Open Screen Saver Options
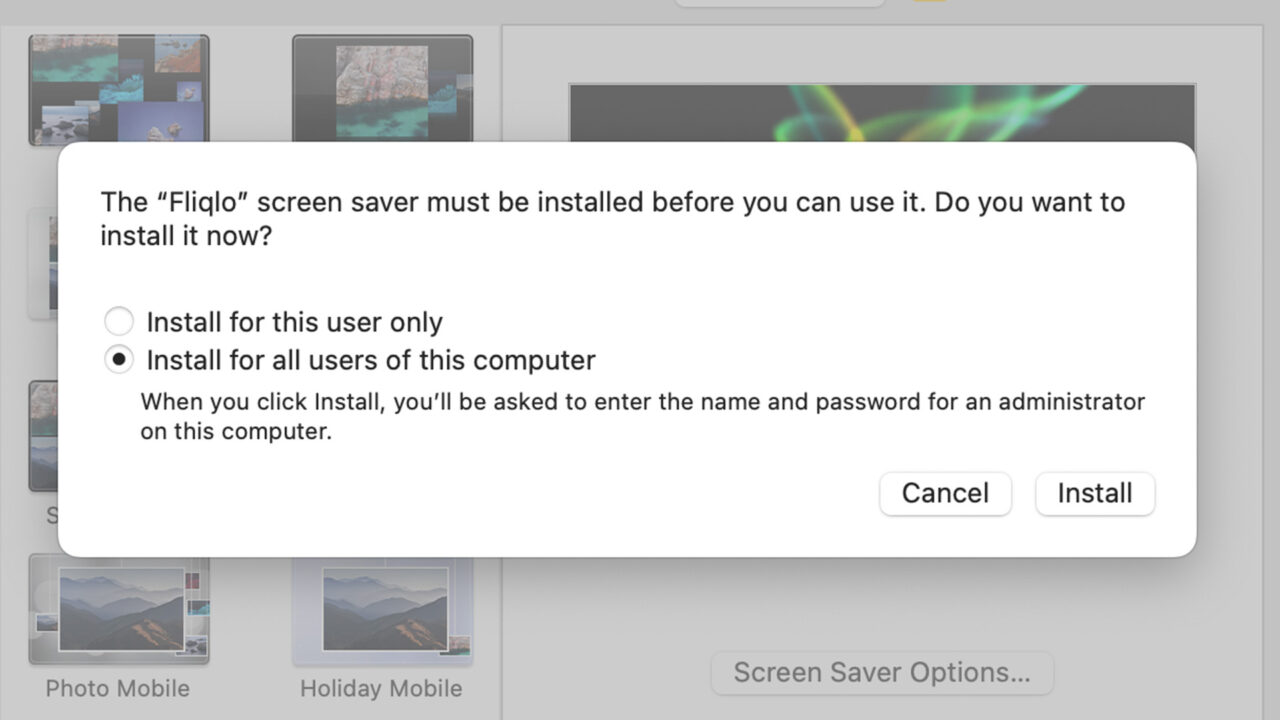 click(x=881, y=672)
